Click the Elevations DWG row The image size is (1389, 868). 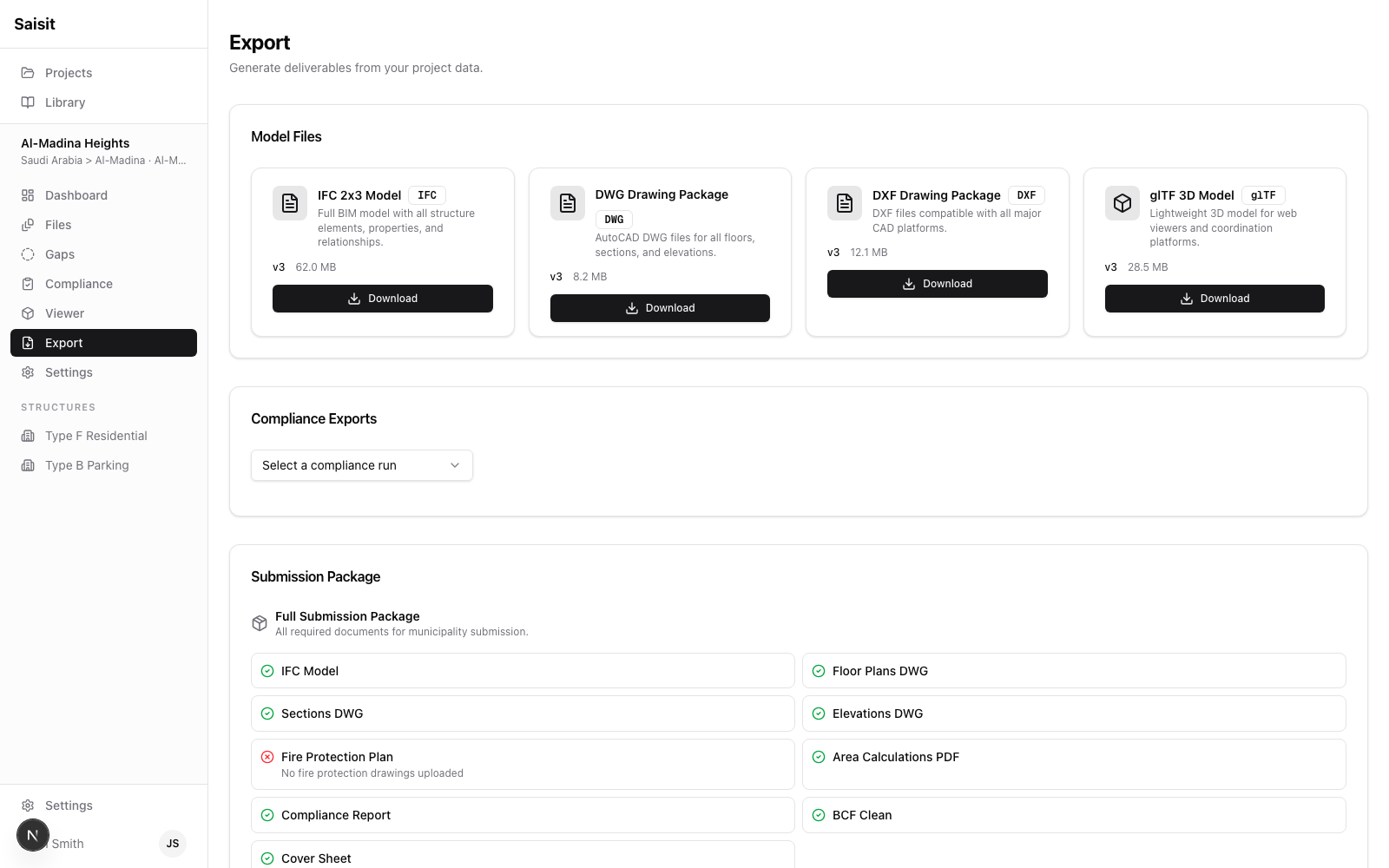point(1074,713)
